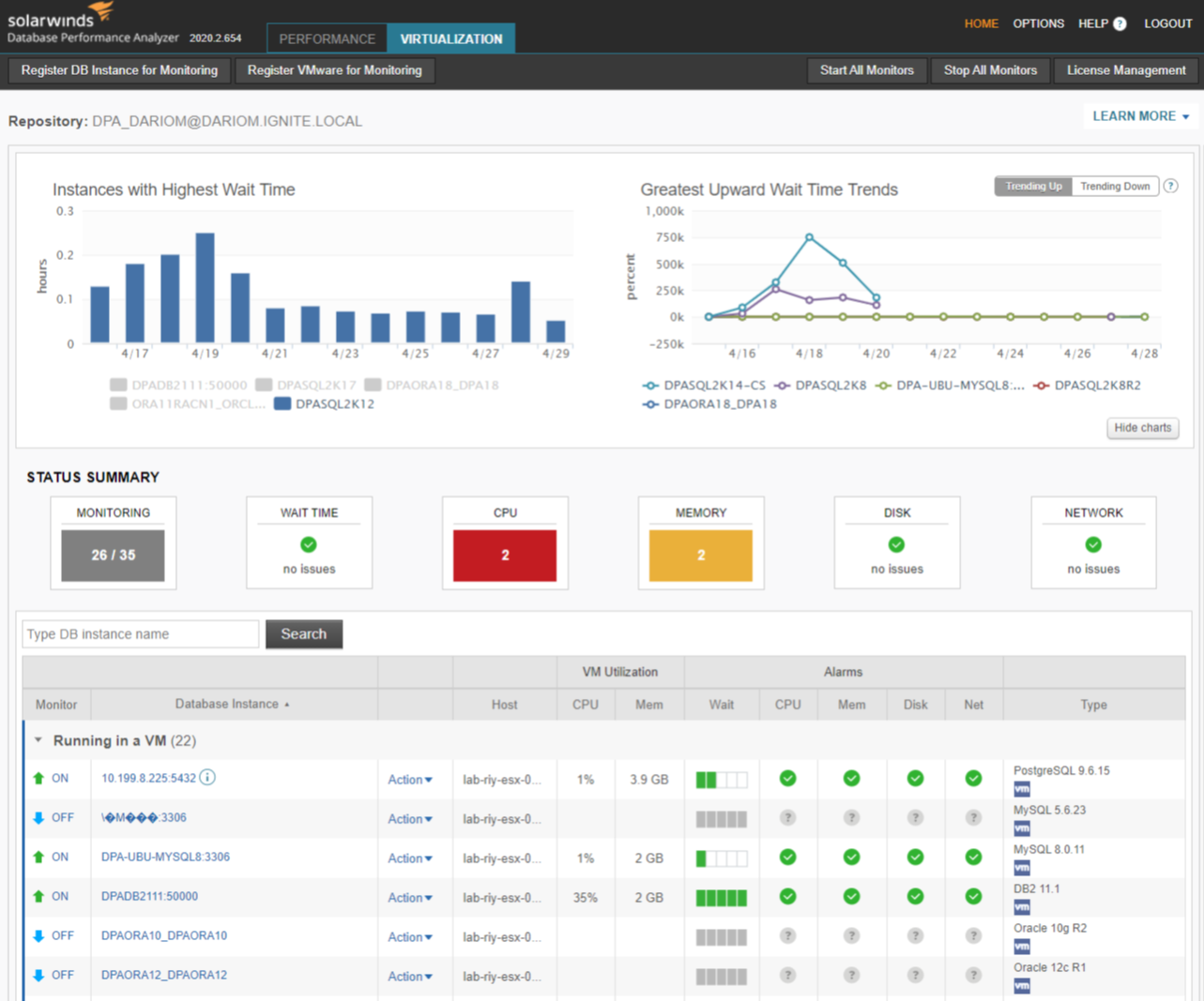Switch chart to Trending Up
Screen dimensions: 1204x1001
pyautogui.click(x=1033, y=186)
